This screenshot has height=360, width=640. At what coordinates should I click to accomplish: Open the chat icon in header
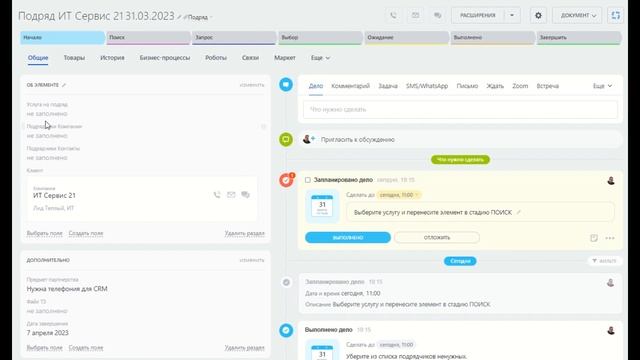[x=437, y=16]
